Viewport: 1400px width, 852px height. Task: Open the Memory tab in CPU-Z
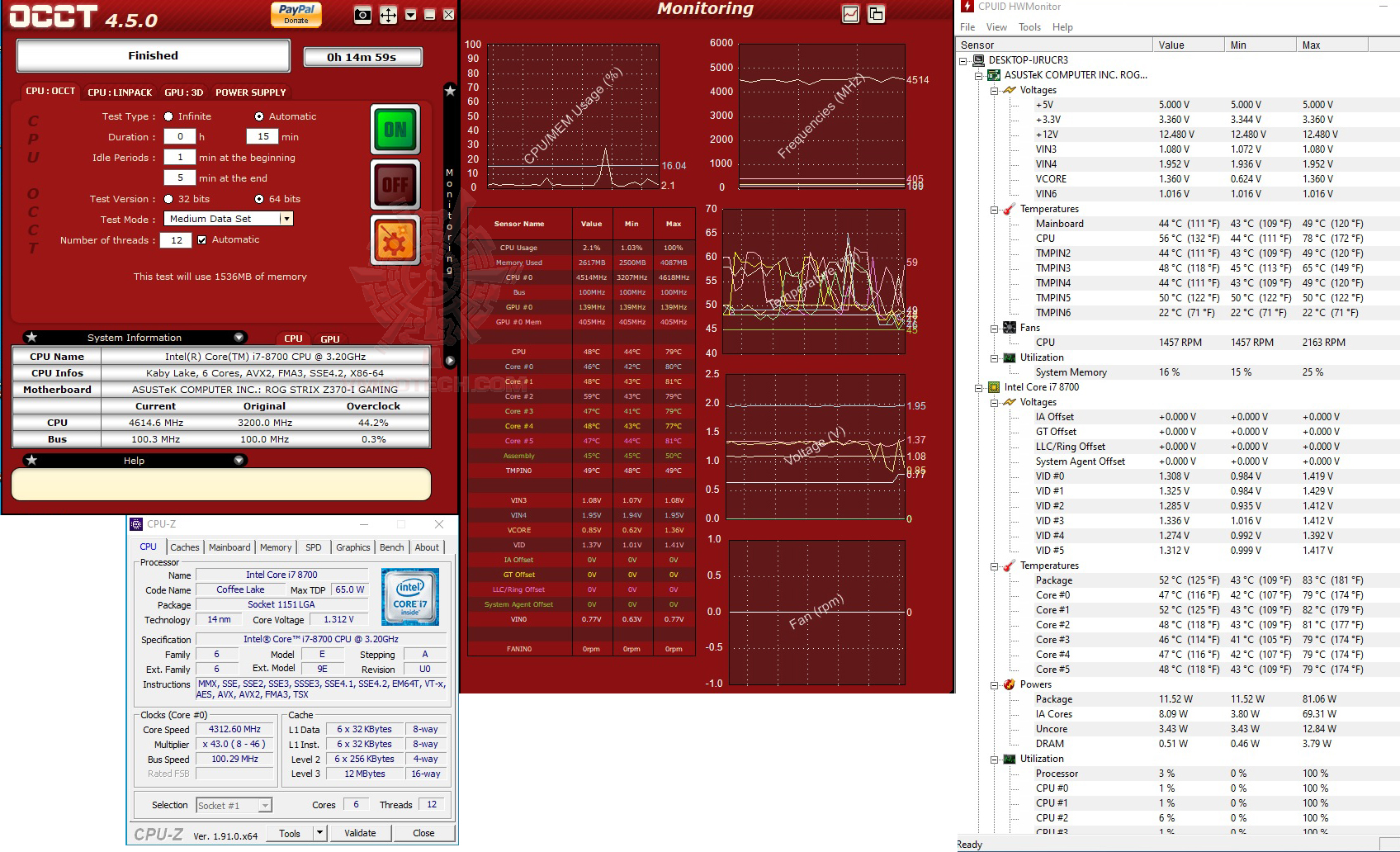pos(276,547)
